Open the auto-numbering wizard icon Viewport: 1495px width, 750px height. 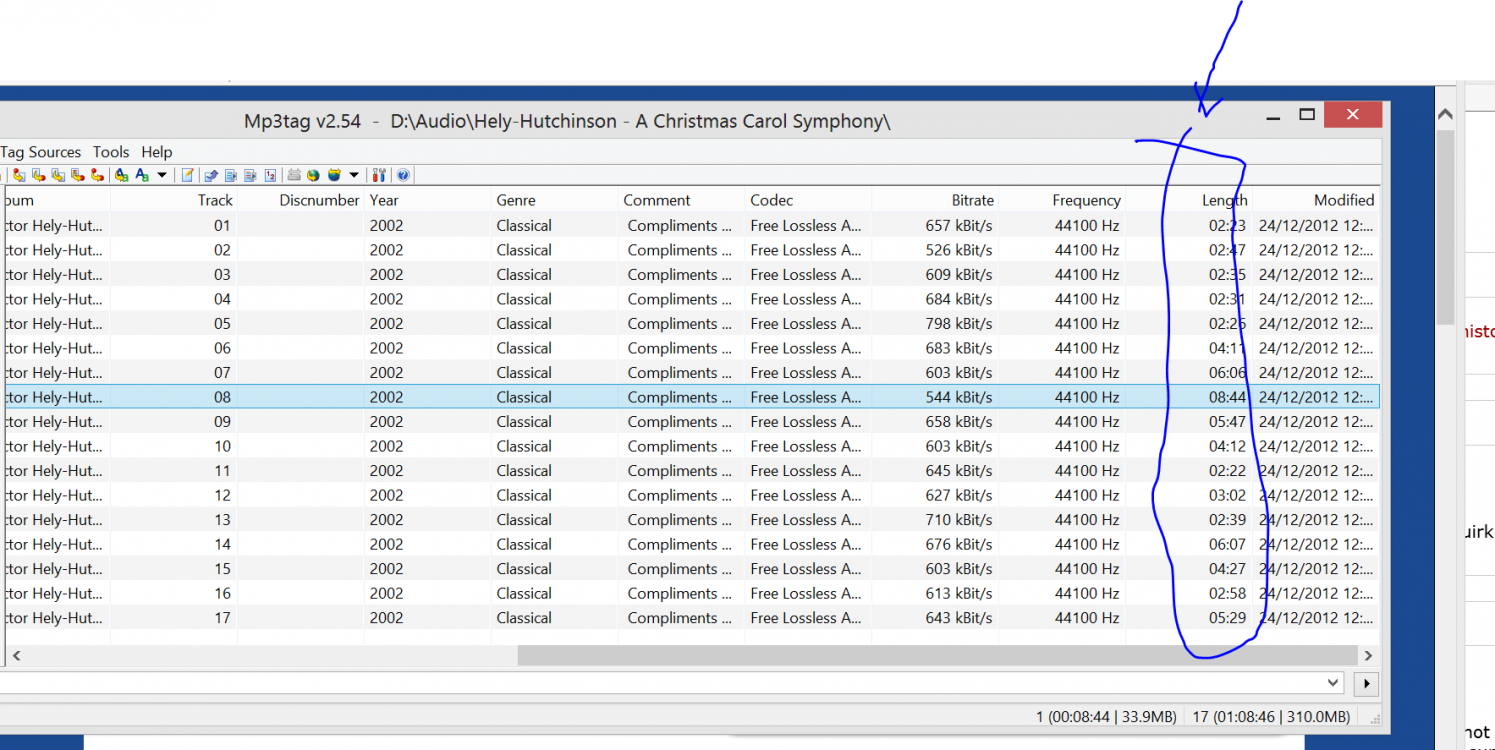point(270,175)
